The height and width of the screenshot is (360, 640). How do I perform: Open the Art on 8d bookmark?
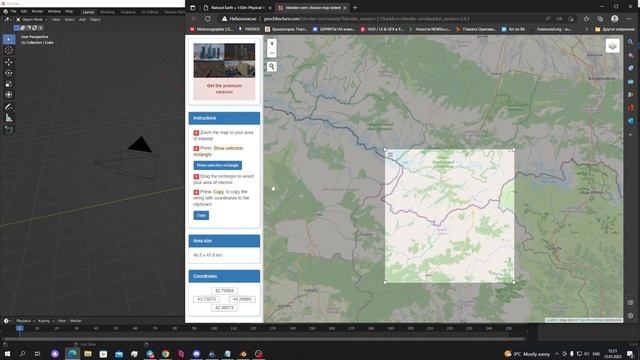513,29
